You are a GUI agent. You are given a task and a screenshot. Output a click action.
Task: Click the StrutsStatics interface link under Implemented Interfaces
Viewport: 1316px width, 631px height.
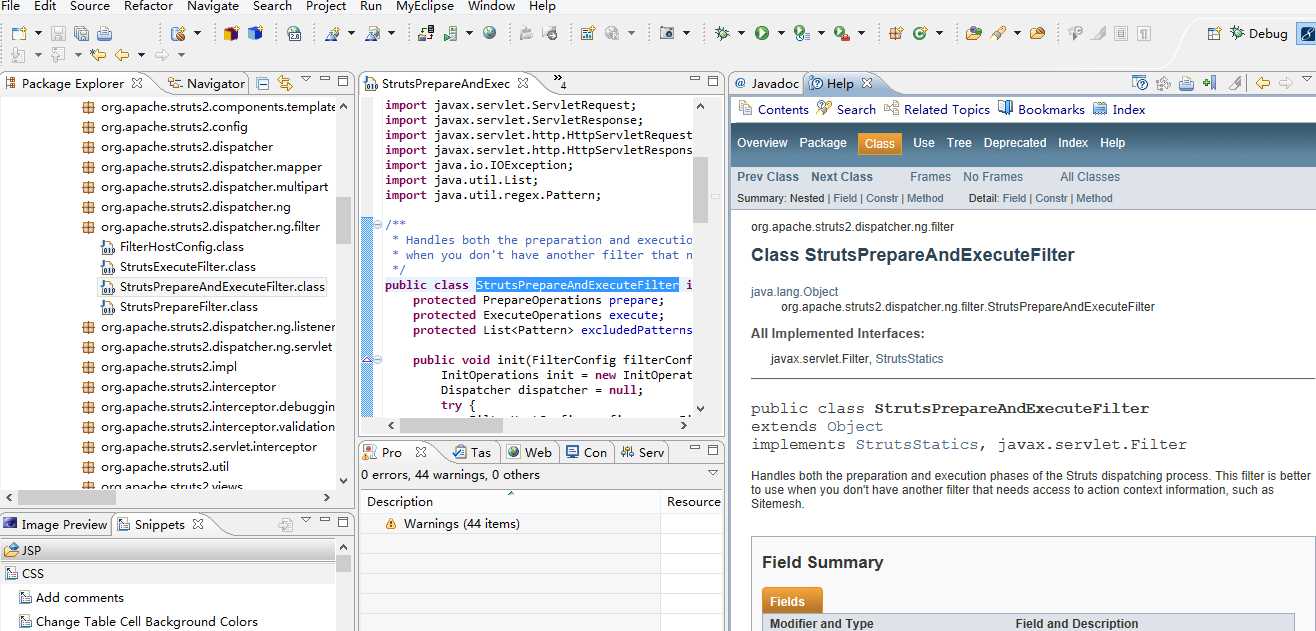(909, 359)
